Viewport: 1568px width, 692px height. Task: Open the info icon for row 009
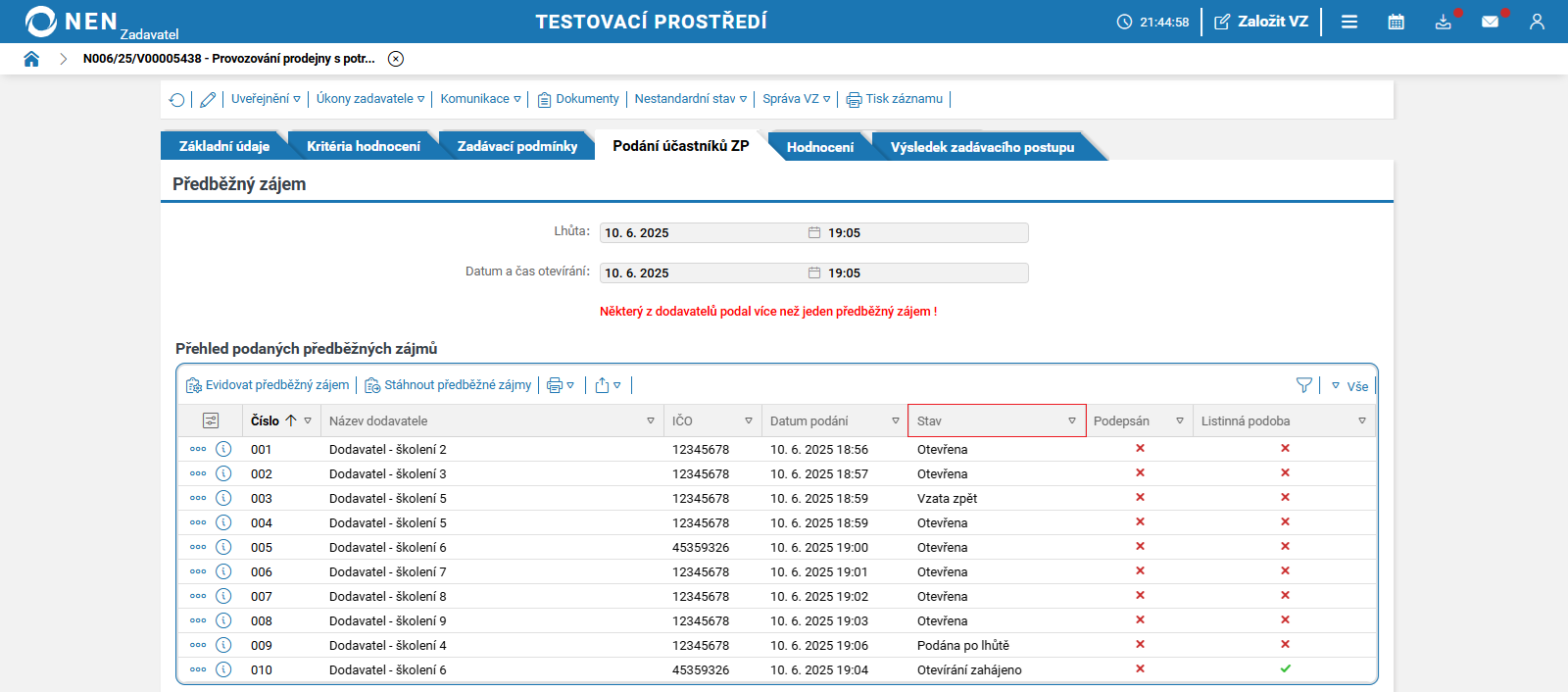click(x=223, y=645)
